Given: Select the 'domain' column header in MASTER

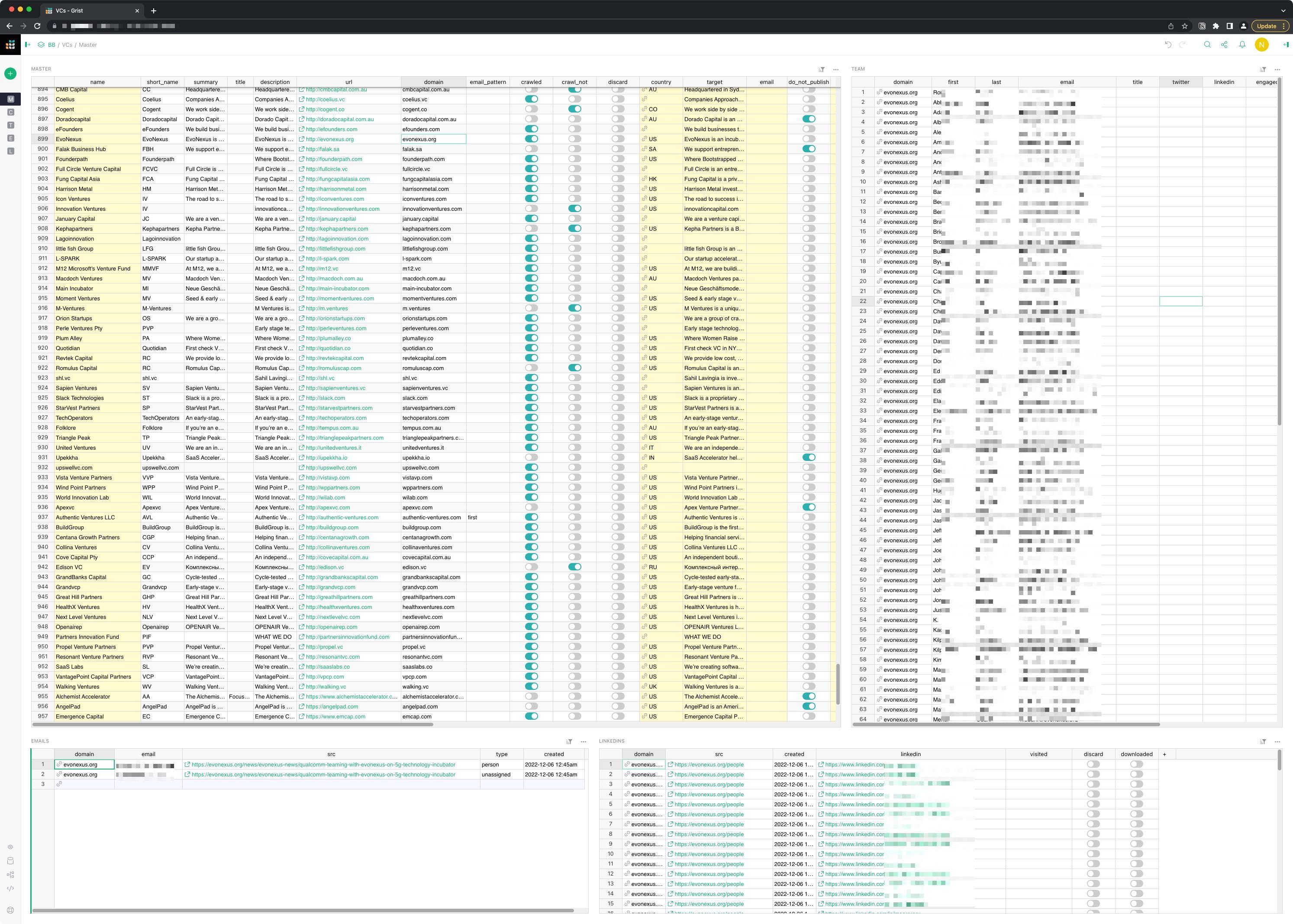Looking at the screenshot, I should [x=433, y=82].
